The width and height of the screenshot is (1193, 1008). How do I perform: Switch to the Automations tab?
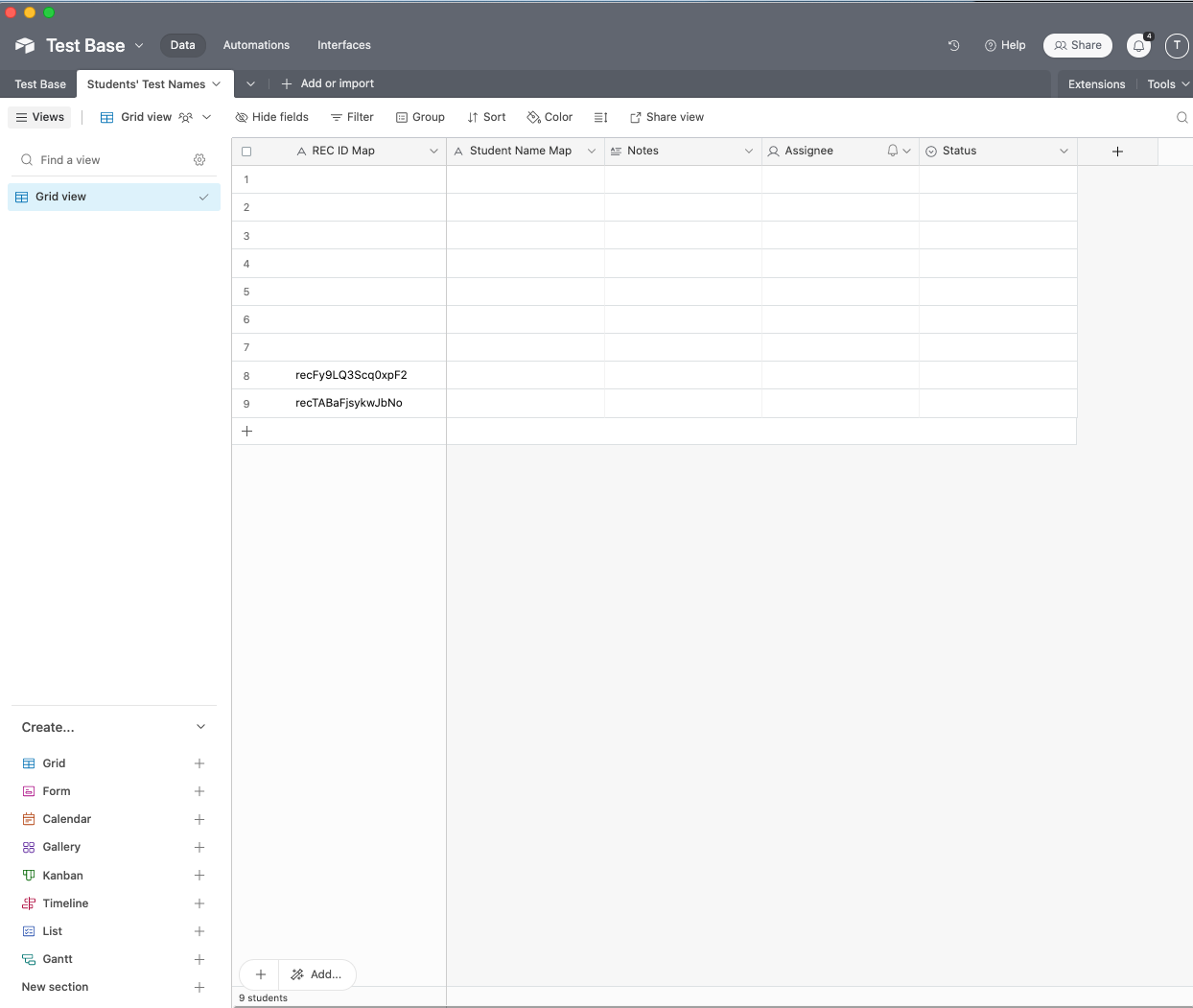point(256,45)
